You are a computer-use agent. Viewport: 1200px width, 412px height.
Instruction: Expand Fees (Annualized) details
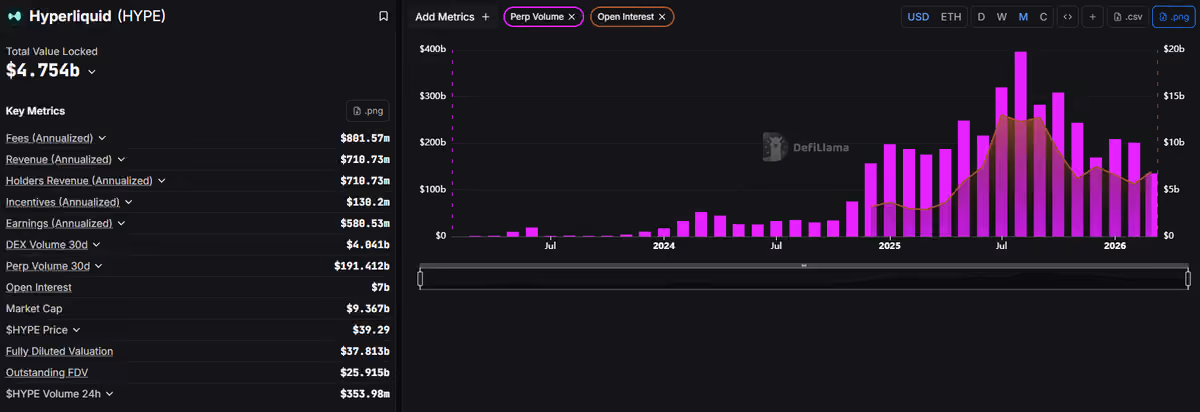pos(102,138)
